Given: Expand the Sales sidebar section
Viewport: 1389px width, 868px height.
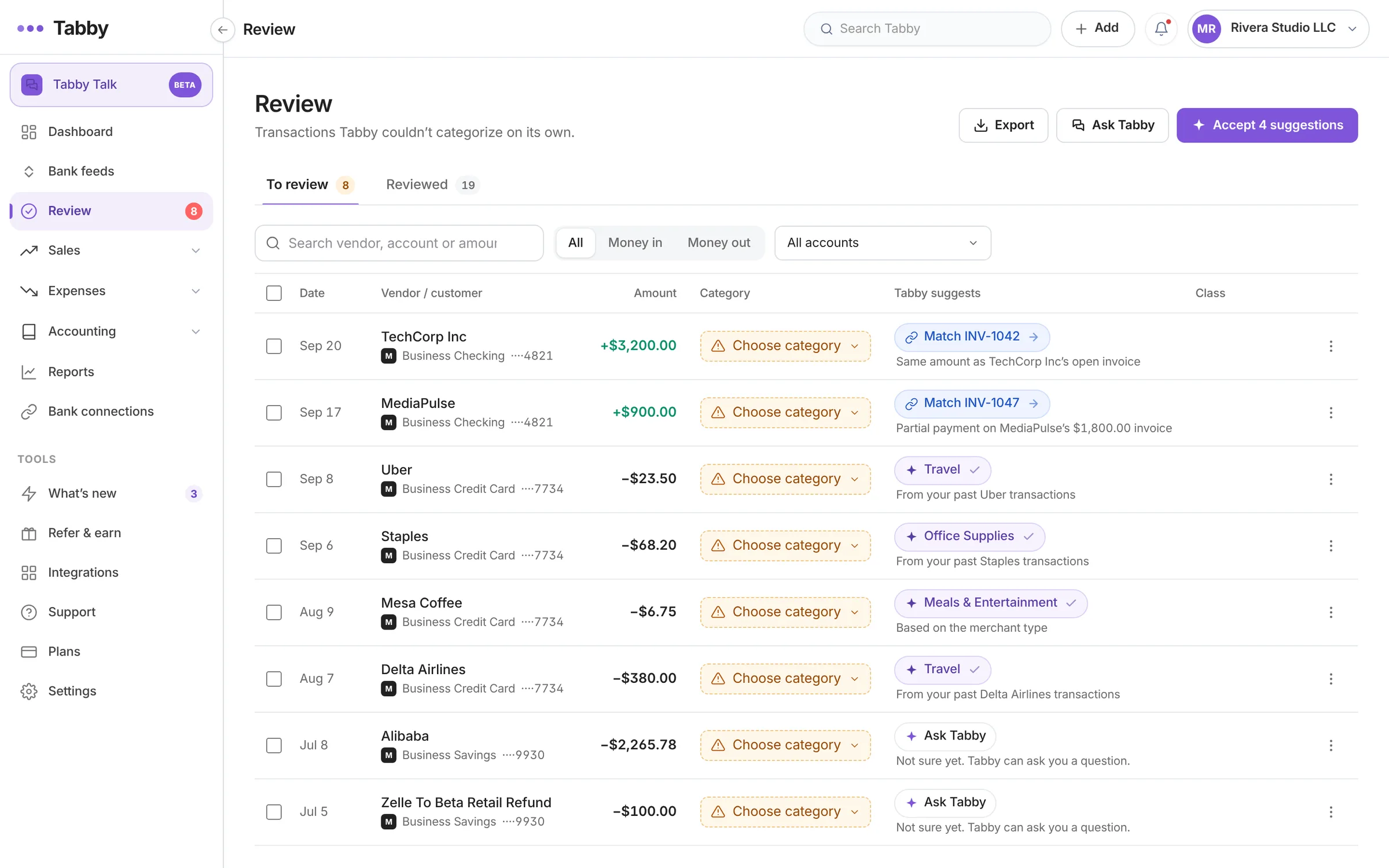Looking at the screenshot, I should point(111,251).
